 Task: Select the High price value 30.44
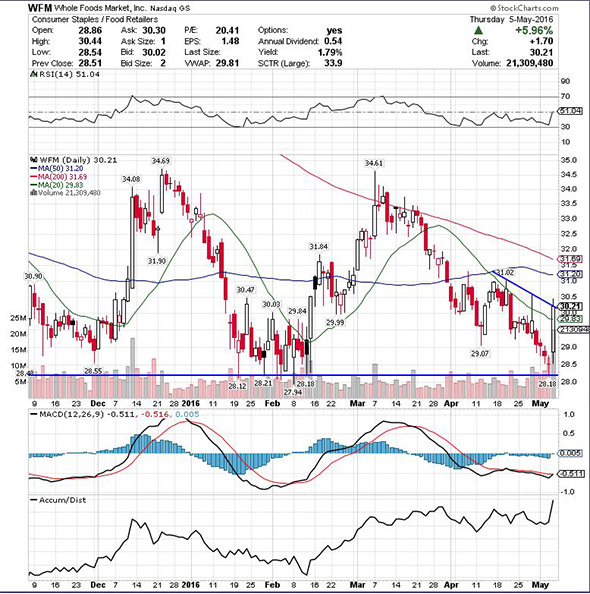[90, 41]
